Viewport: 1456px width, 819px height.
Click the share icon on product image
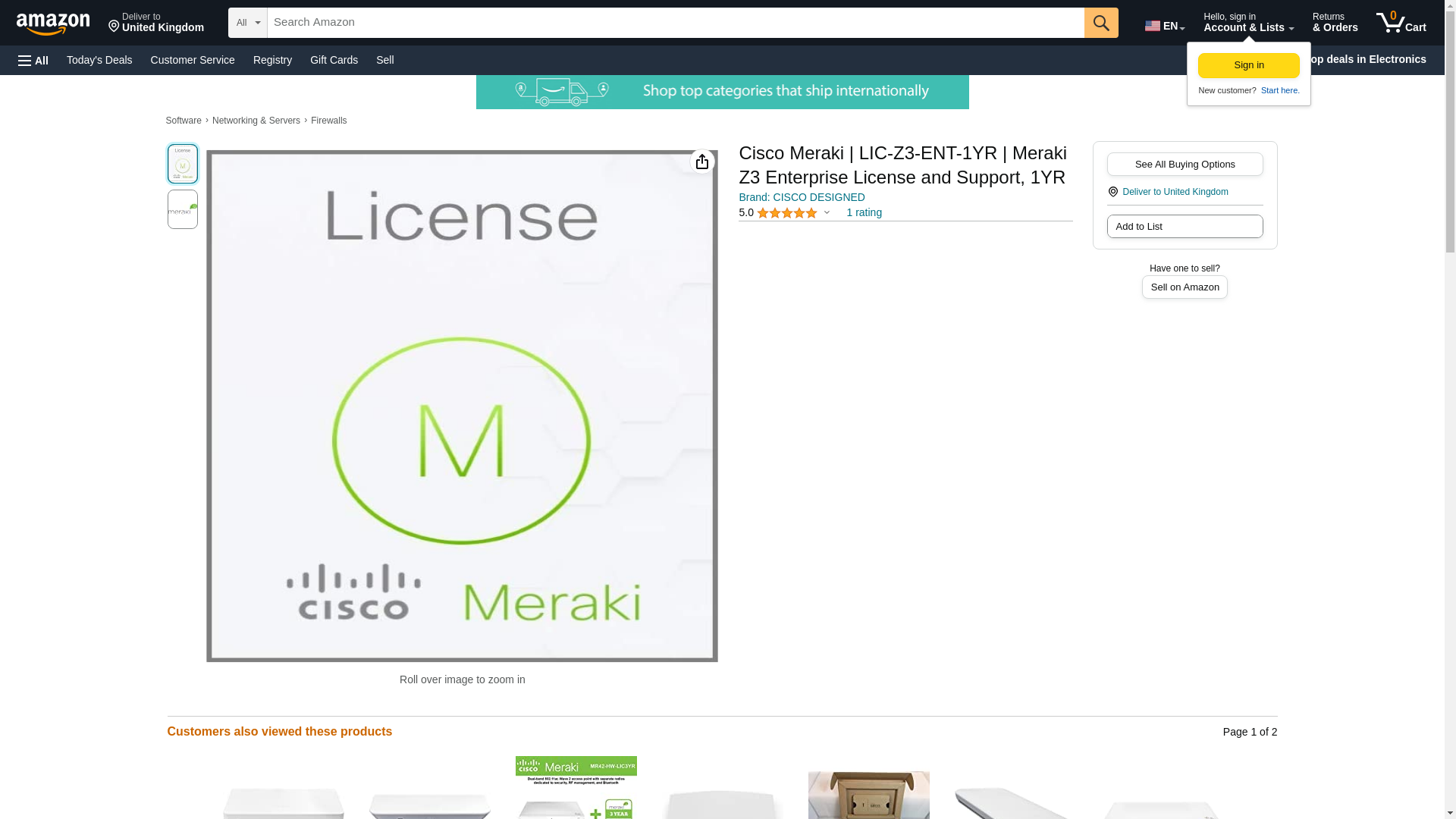click(701, 162)
